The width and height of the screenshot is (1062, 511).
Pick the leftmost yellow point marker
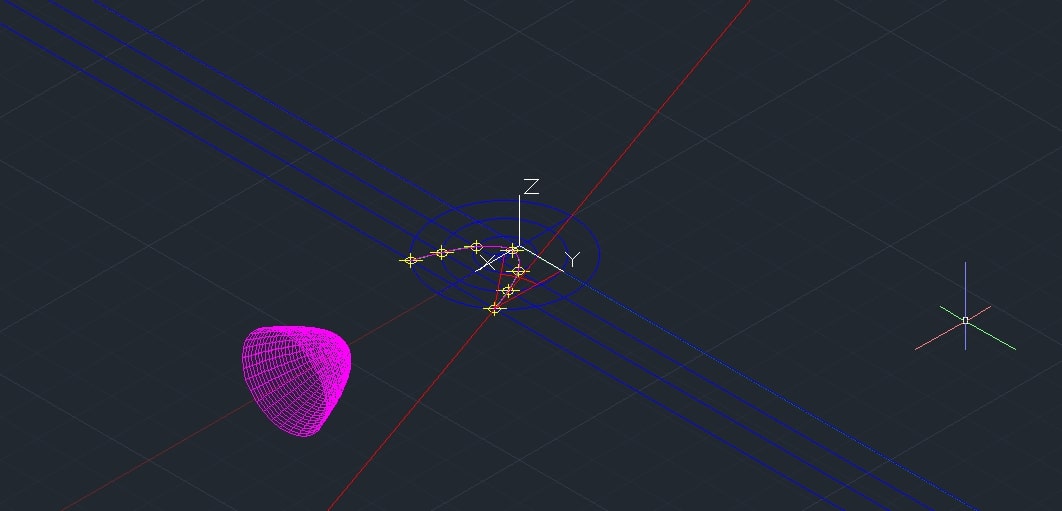pos(410,260)
